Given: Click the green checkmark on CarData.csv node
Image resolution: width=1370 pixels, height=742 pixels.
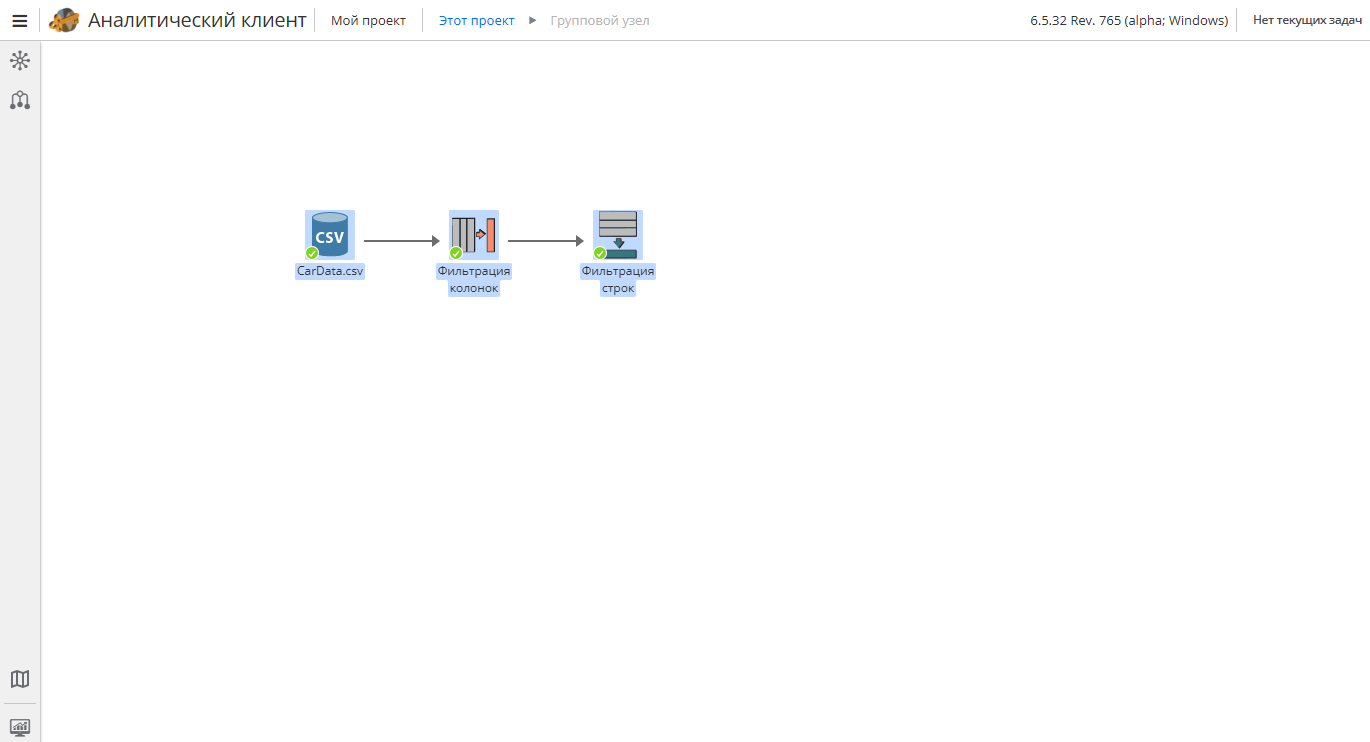Looking at the screenshot, I should [312, 253].
